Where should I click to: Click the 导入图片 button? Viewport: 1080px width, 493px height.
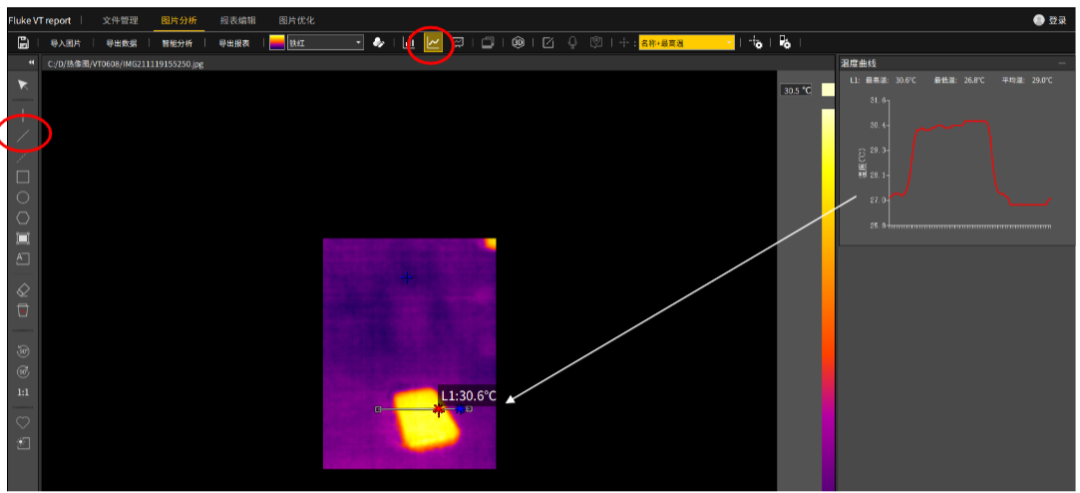[65, 43]
